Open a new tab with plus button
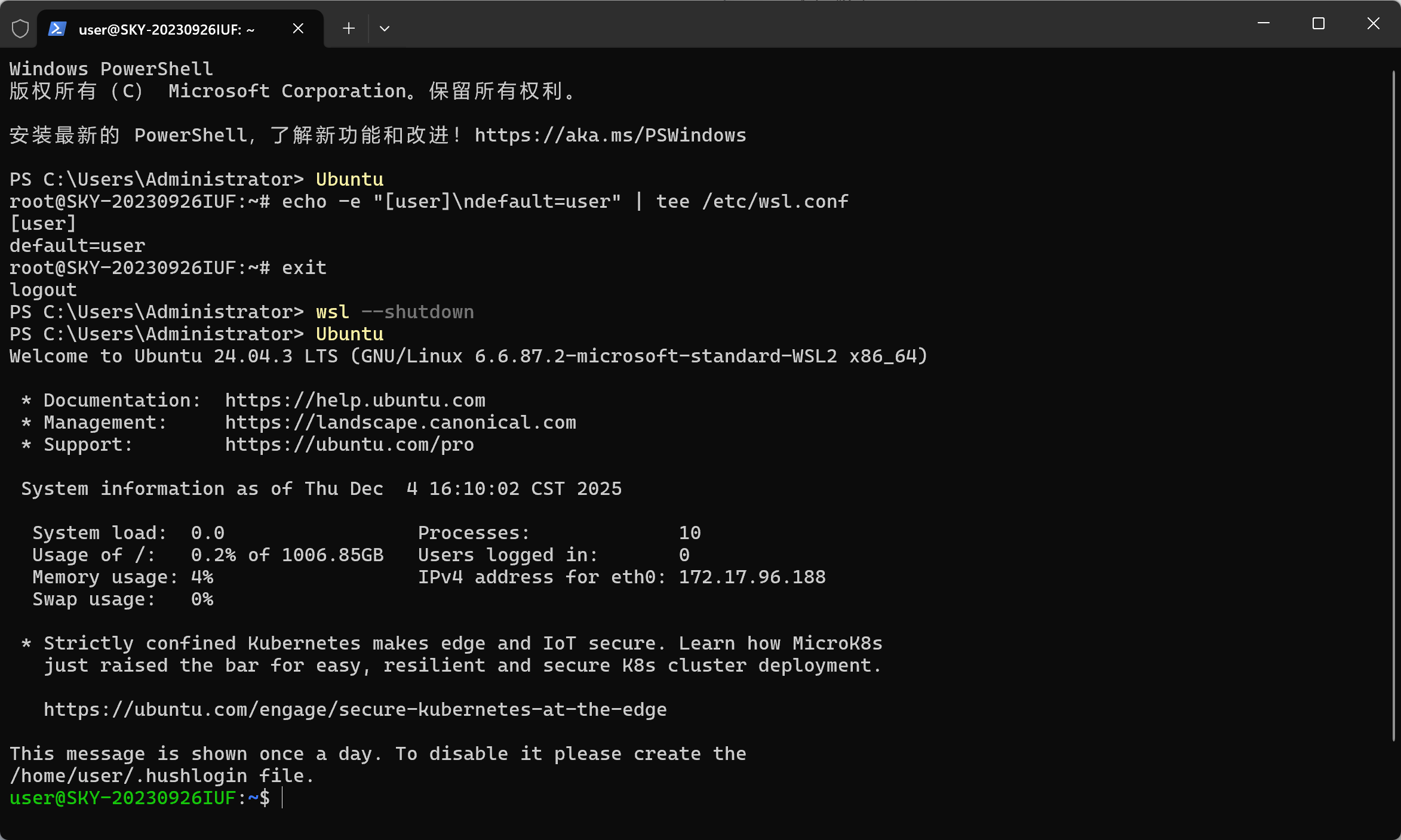The image size is (1401, 840). [349, 28]
